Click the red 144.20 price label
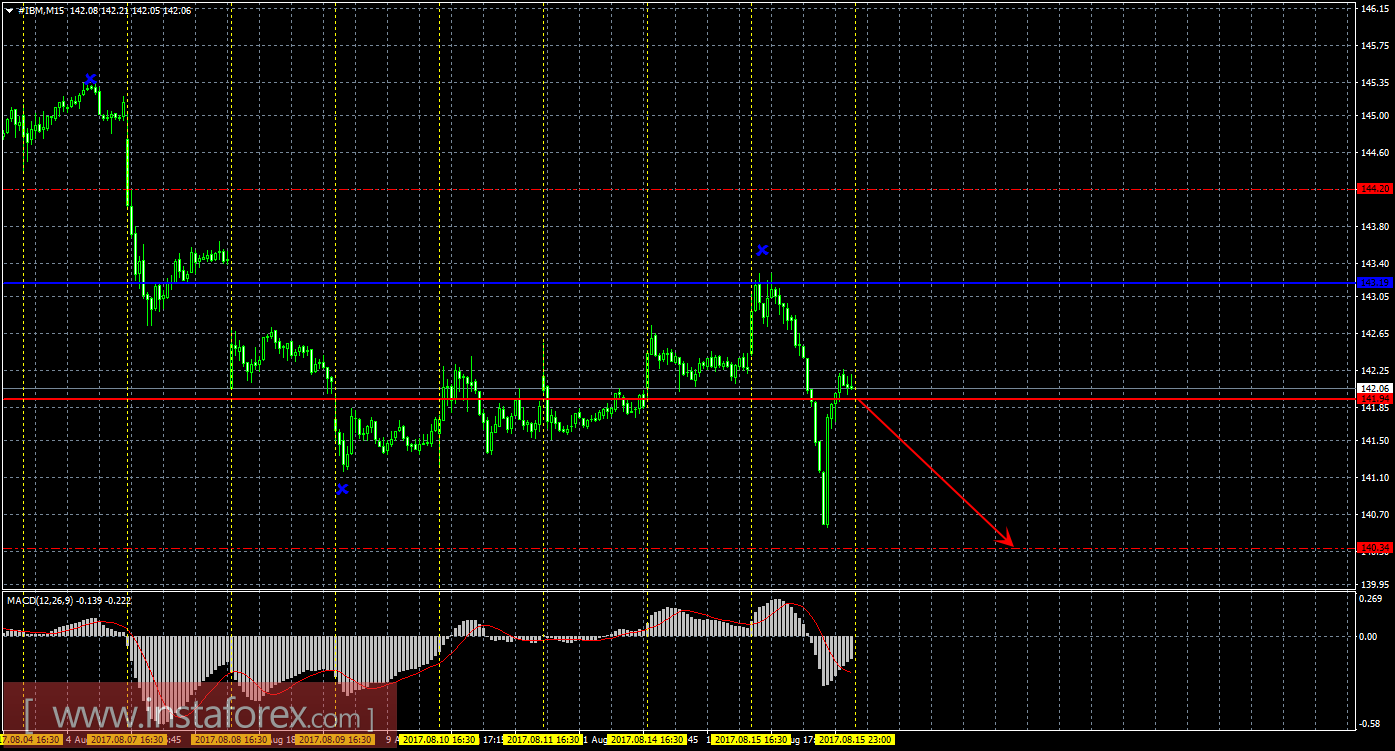This screenshot has height=751, width=1395. (1375, 188)
